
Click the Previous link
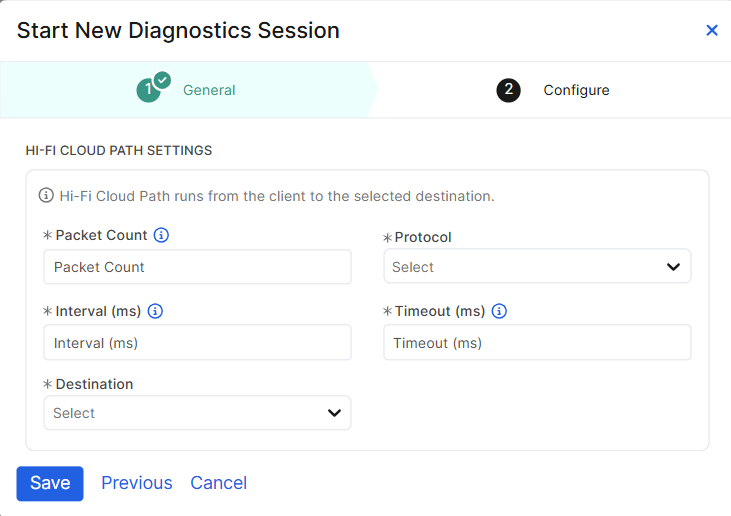pos(137,483)
